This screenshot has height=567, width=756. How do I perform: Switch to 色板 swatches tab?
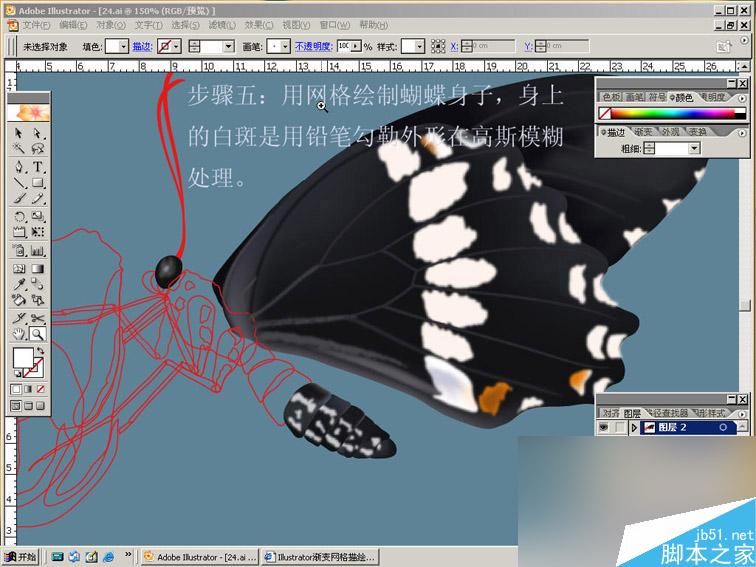pyautogui.click(x=611, y=97)
